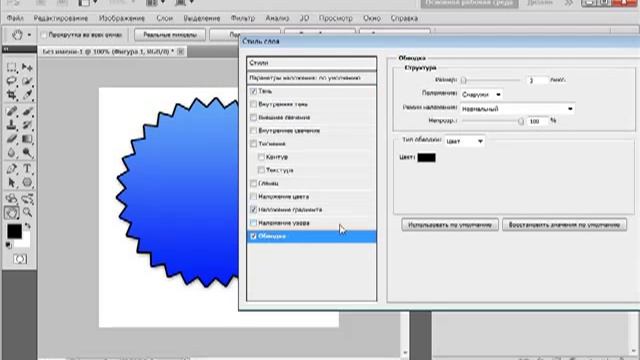Open the Анализ menu
This screenshot has width=640, height=360.
coord(277,18)
